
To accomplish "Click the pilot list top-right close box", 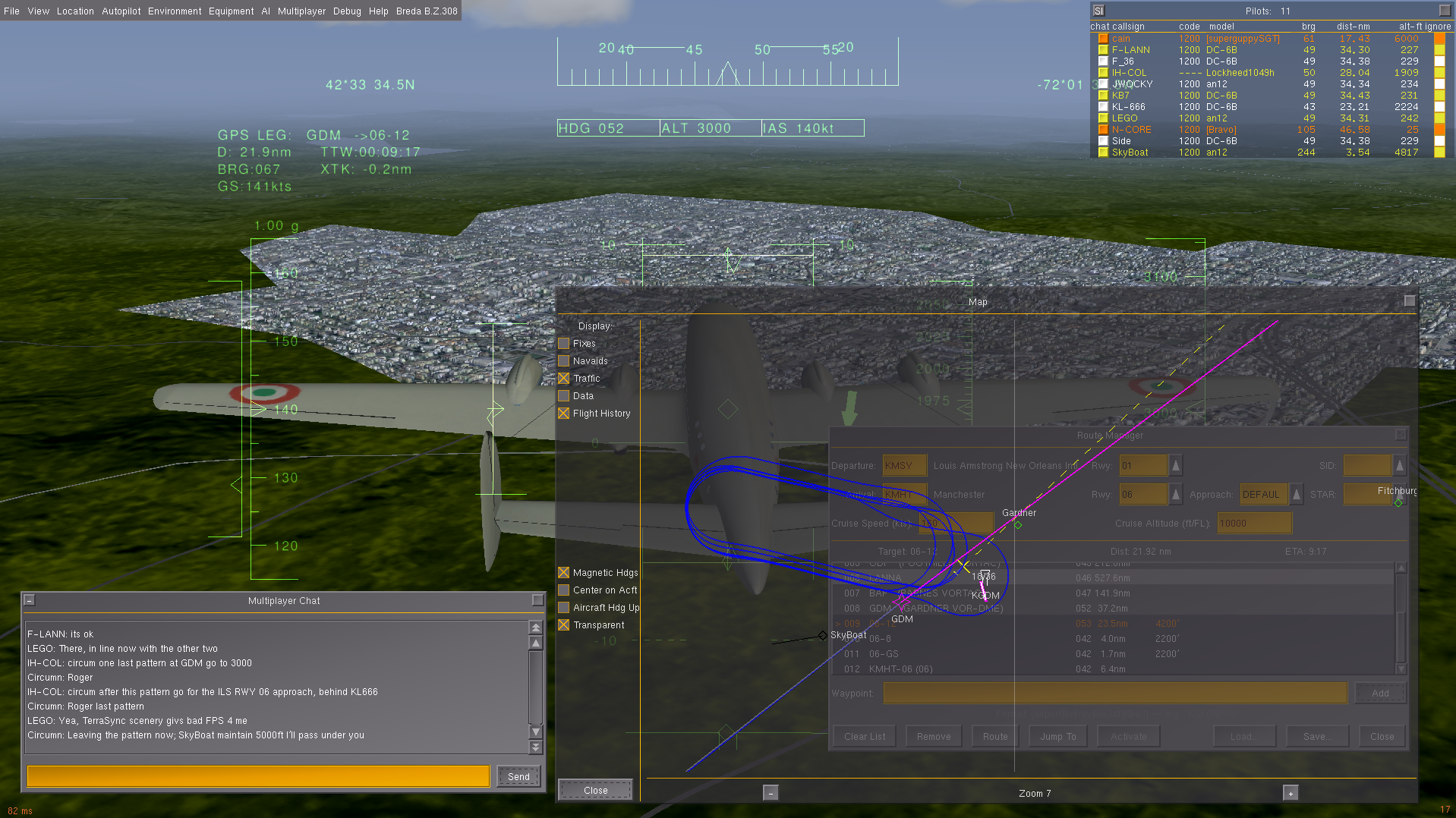I will pos(1445,11).
